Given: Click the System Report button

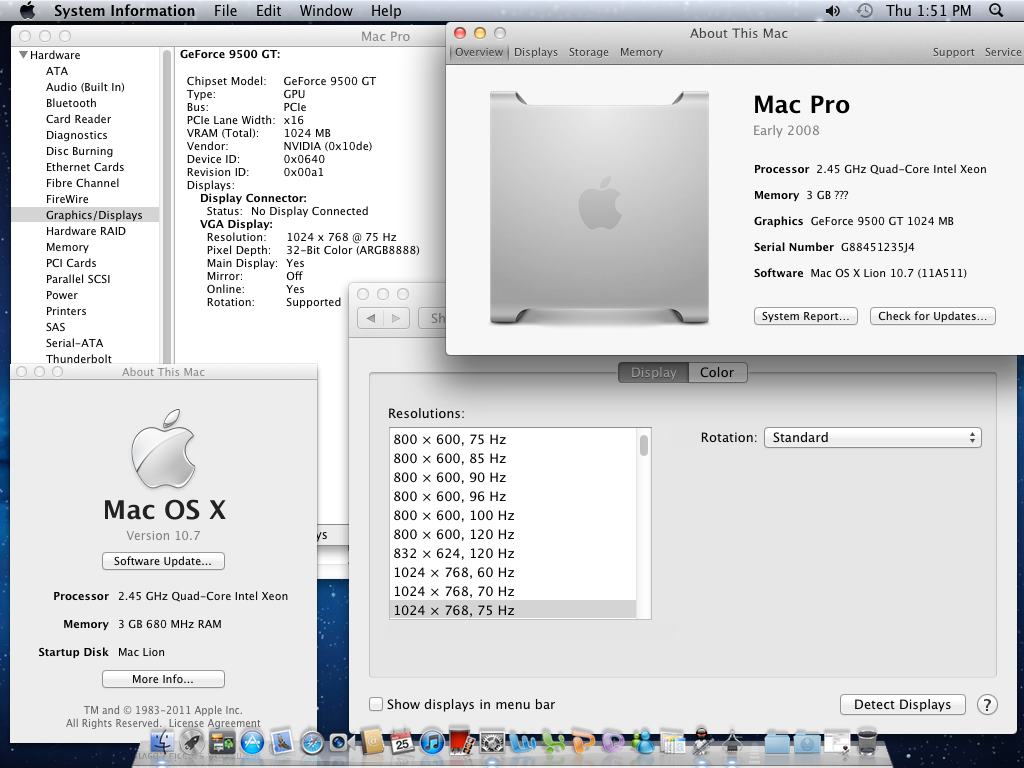Looking at the screenshot, I should [805, 316].
